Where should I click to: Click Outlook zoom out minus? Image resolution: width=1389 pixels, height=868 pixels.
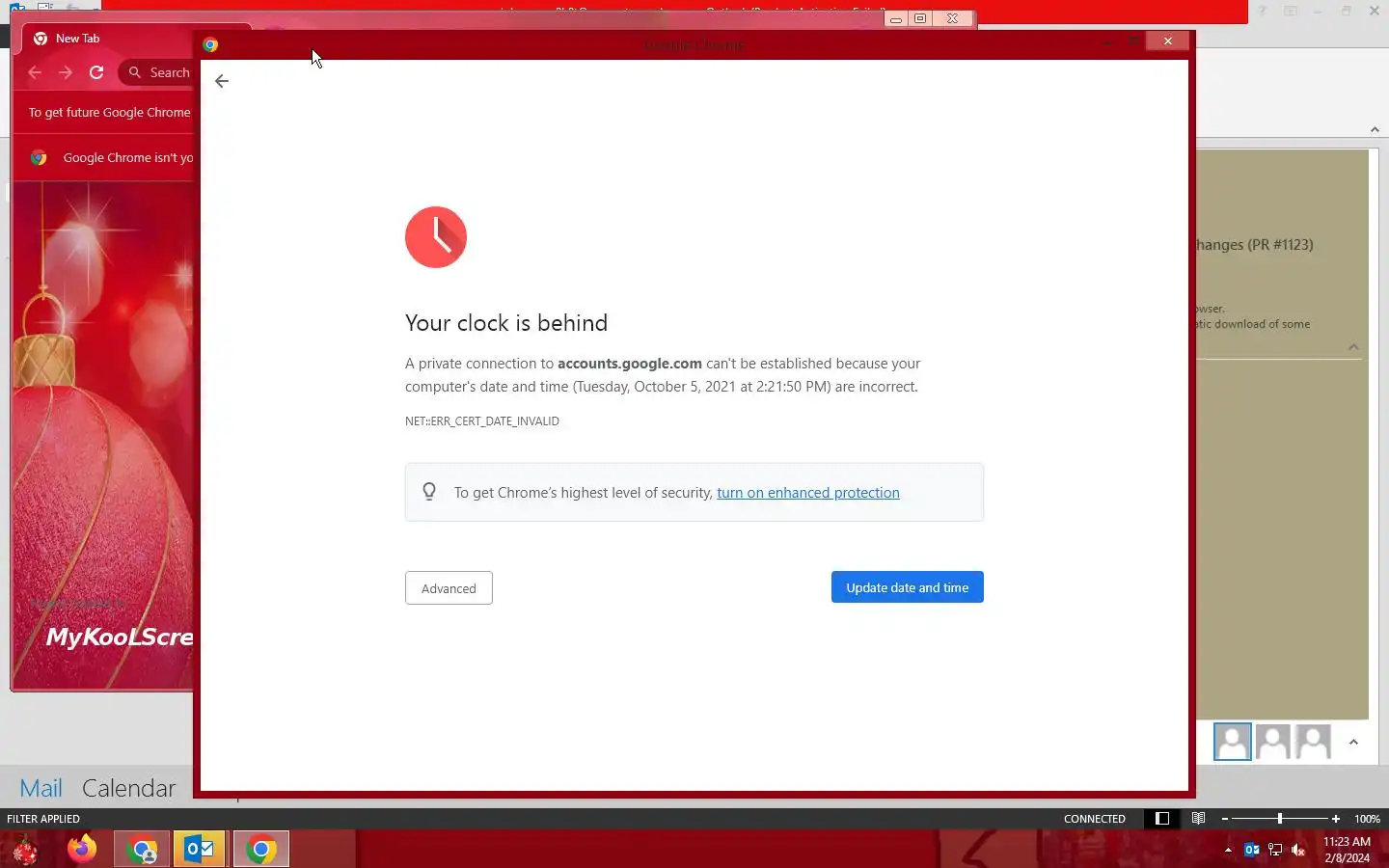coord(1225,819)
